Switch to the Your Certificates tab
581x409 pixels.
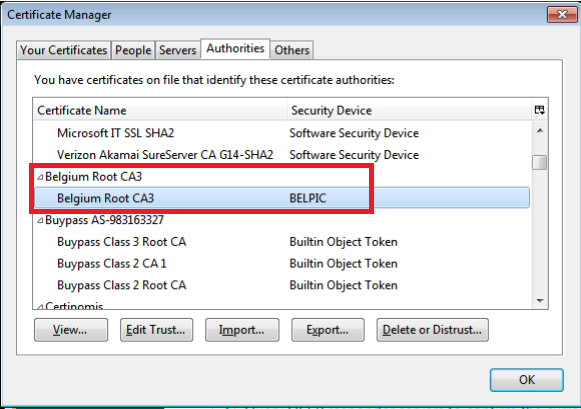[64, 50]
